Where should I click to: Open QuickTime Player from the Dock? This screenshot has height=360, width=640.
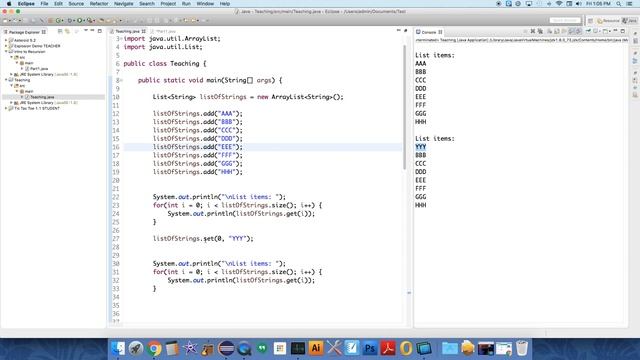tap(244, 348)
